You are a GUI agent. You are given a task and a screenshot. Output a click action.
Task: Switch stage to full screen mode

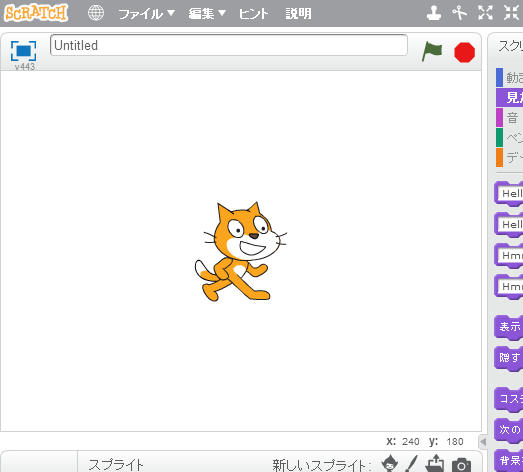23,51
